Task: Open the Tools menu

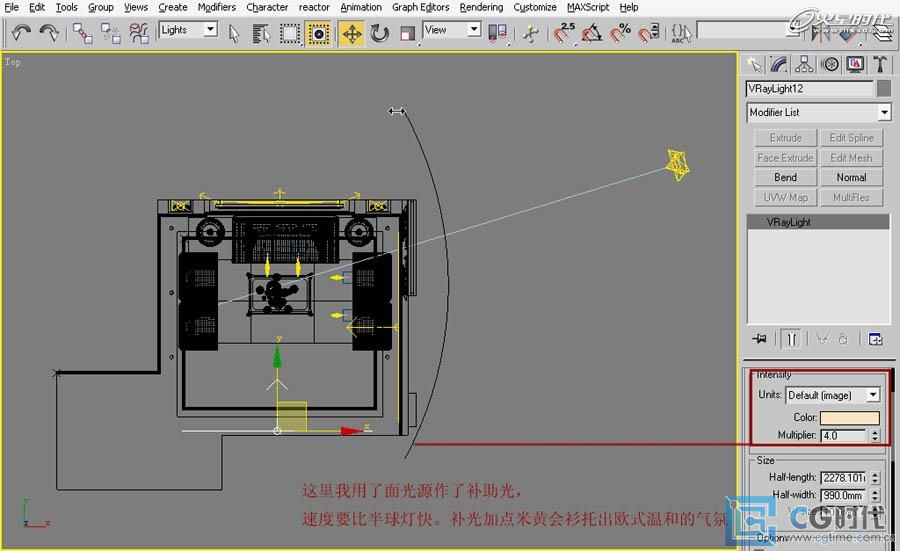Action: click(67, 7)
